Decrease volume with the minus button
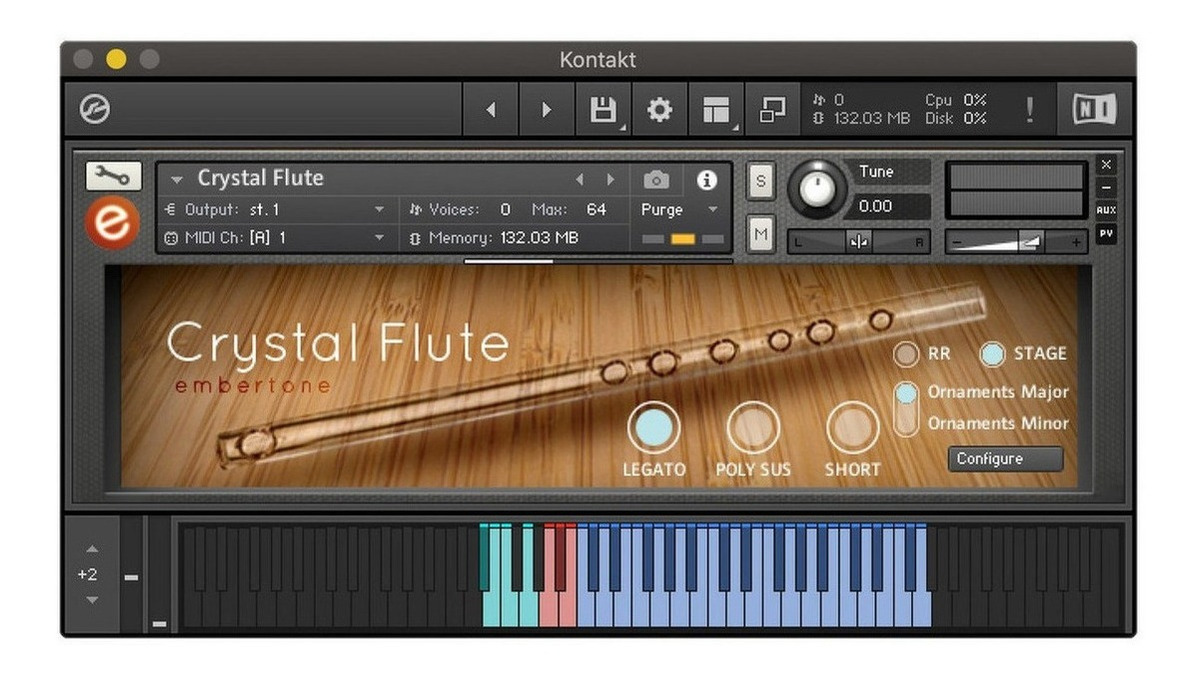Screen dimensions: 1200x676 pos(956,242)
